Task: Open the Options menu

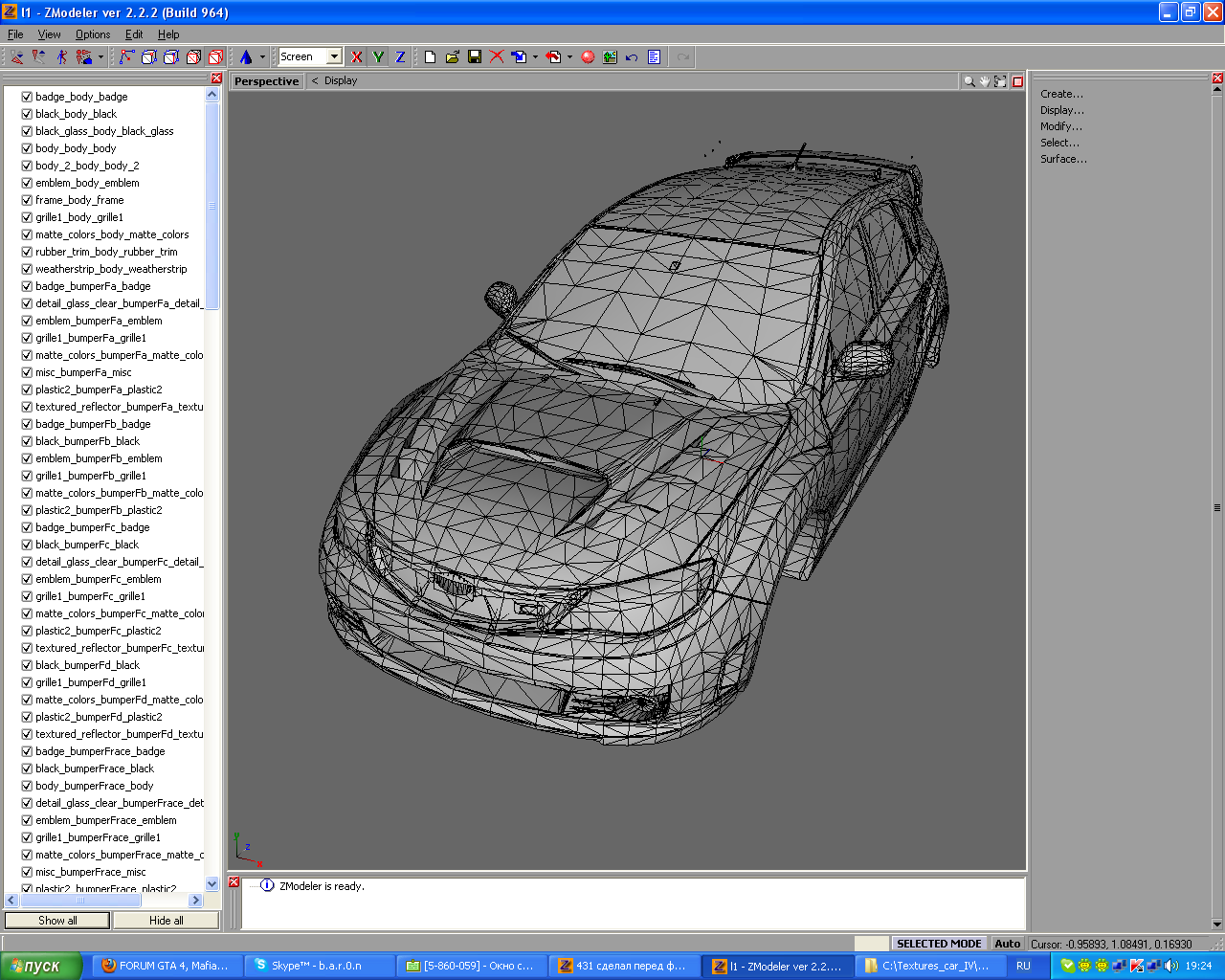Action: click(x=93, y=34)
